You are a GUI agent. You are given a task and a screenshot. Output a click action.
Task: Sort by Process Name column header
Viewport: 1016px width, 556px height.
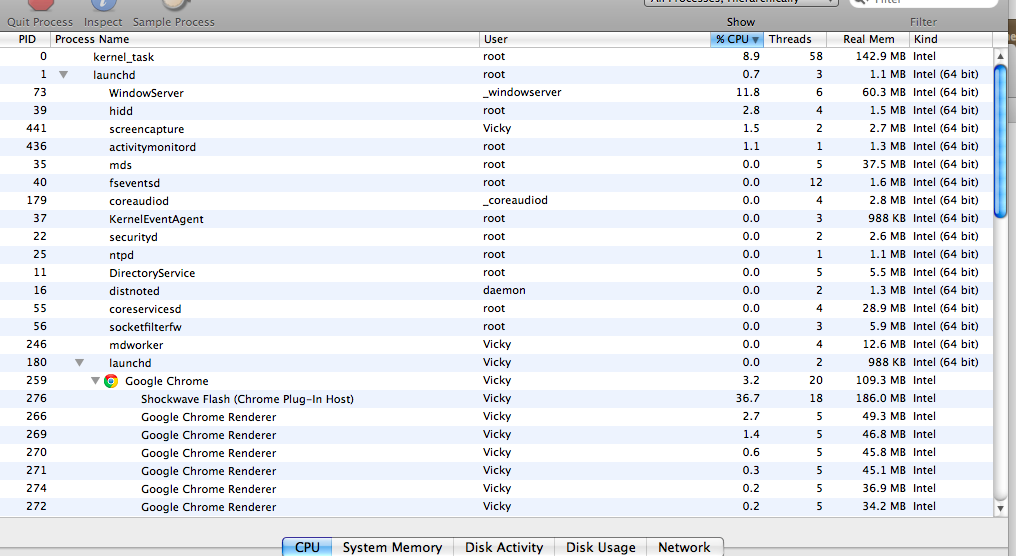click(265, 39)
